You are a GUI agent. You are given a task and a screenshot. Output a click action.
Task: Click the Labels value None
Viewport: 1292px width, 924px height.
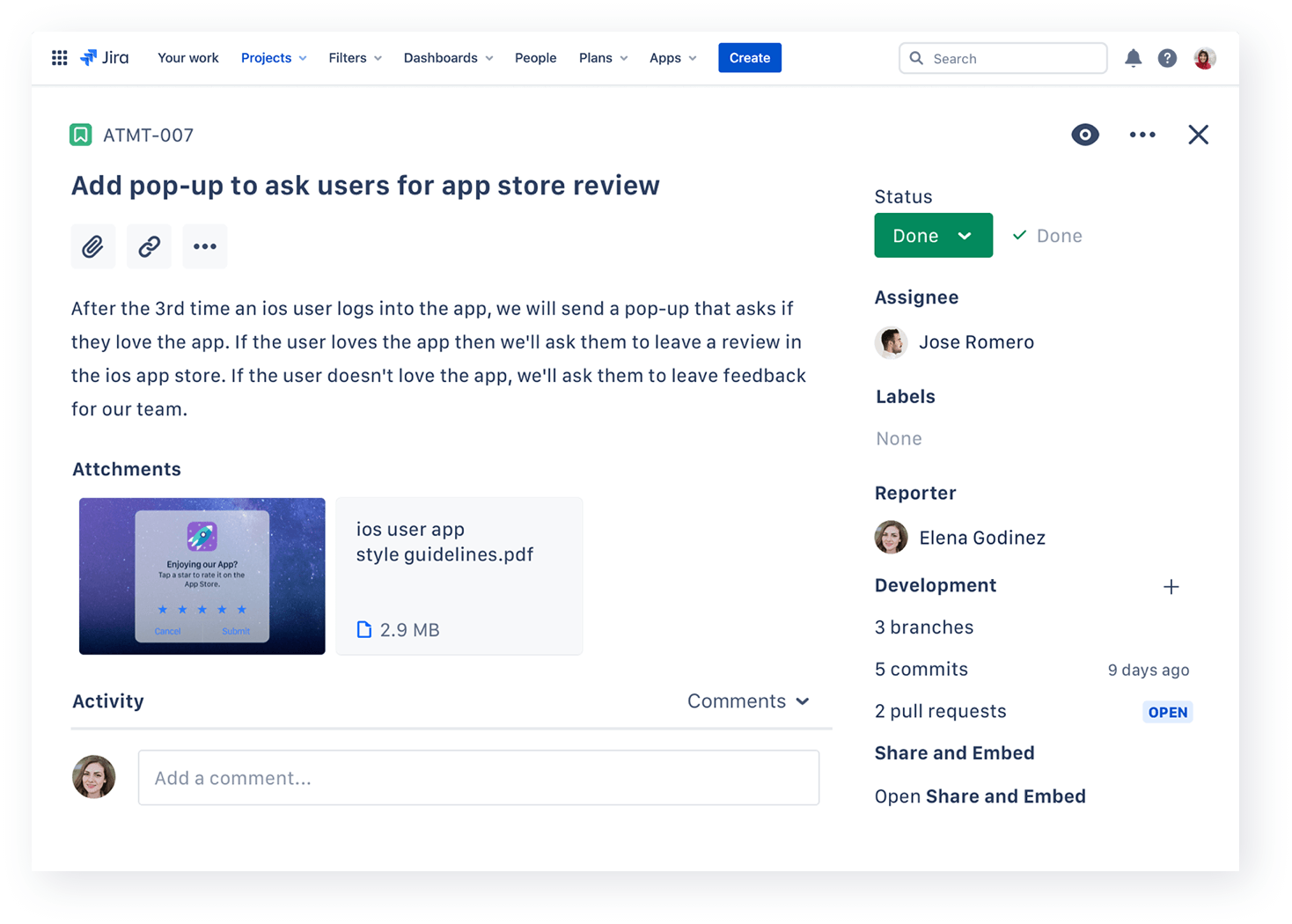coord(899,438)
